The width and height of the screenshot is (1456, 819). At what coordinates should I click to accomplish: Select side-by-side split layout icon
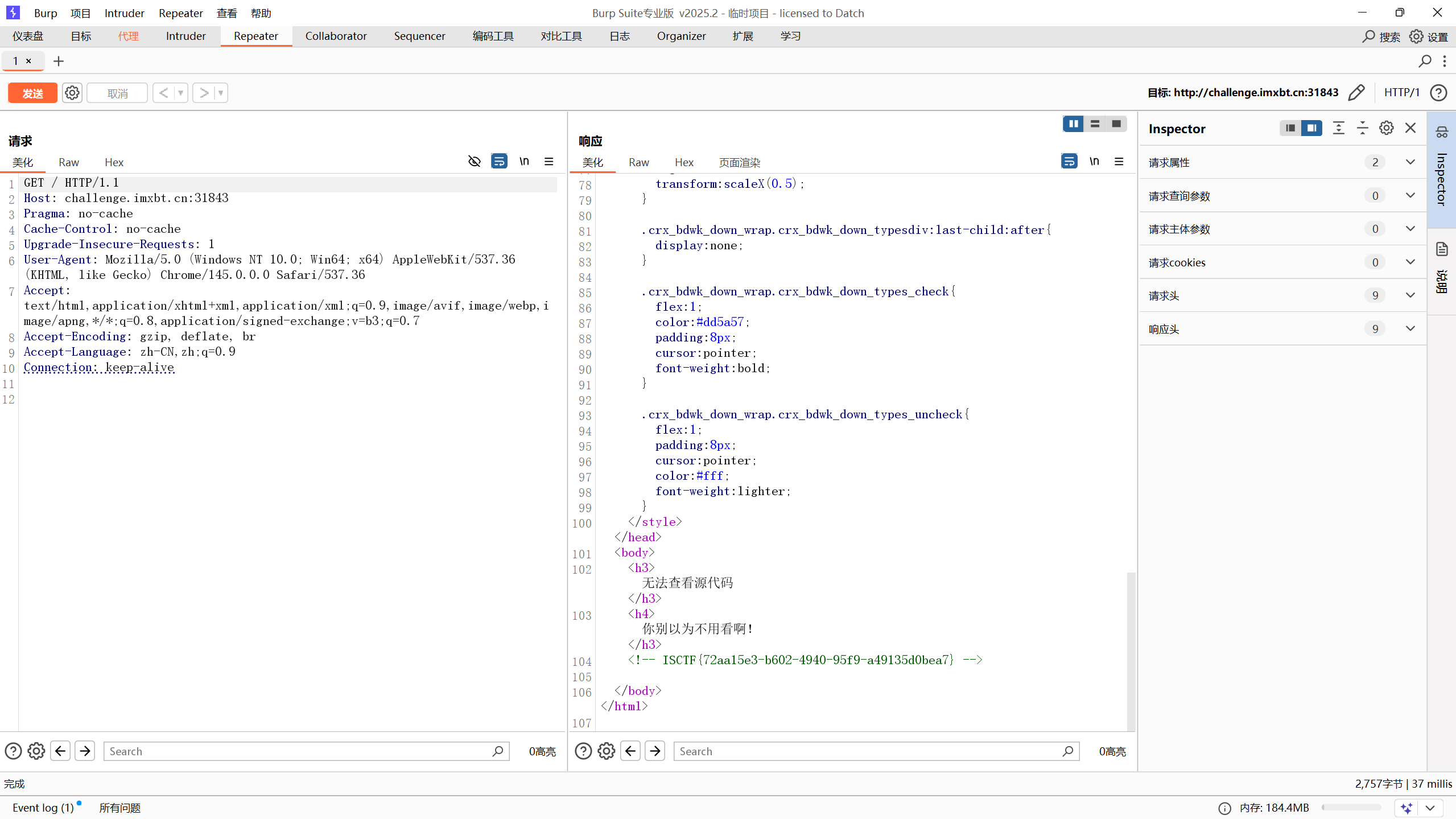1073,124
